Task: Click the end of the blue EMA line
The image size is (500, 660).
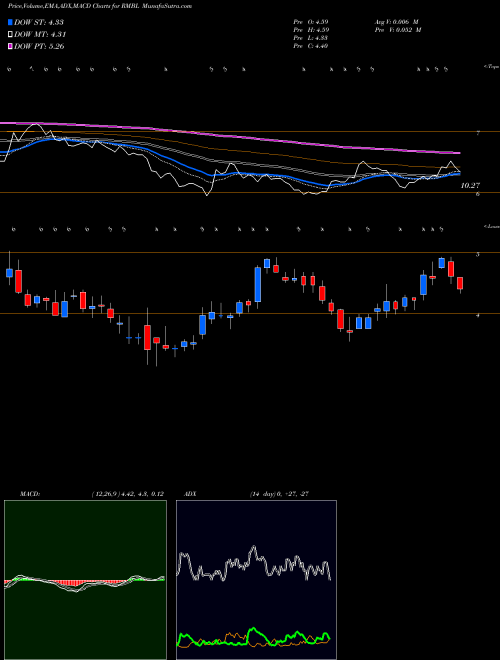Action: point(459,173)
